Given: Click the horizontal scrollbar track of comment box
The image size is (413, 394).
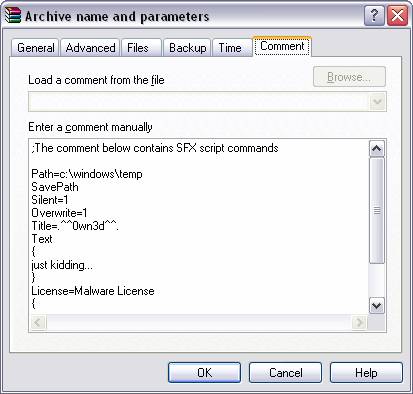Looking at the screenshot, I should (x=199, y=322).
